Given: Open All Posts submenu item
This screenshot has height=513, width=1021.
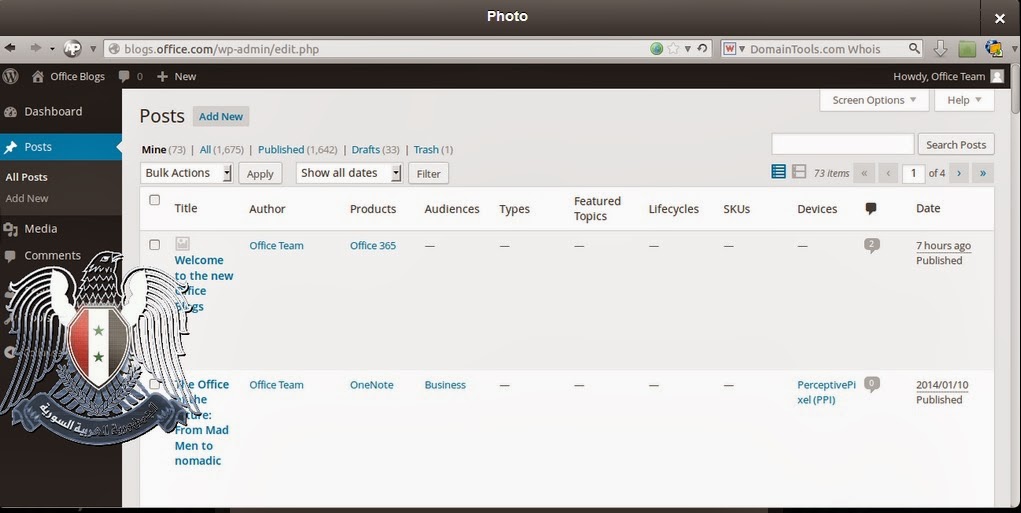Looking at the screenshot, I should pos(26,177).
